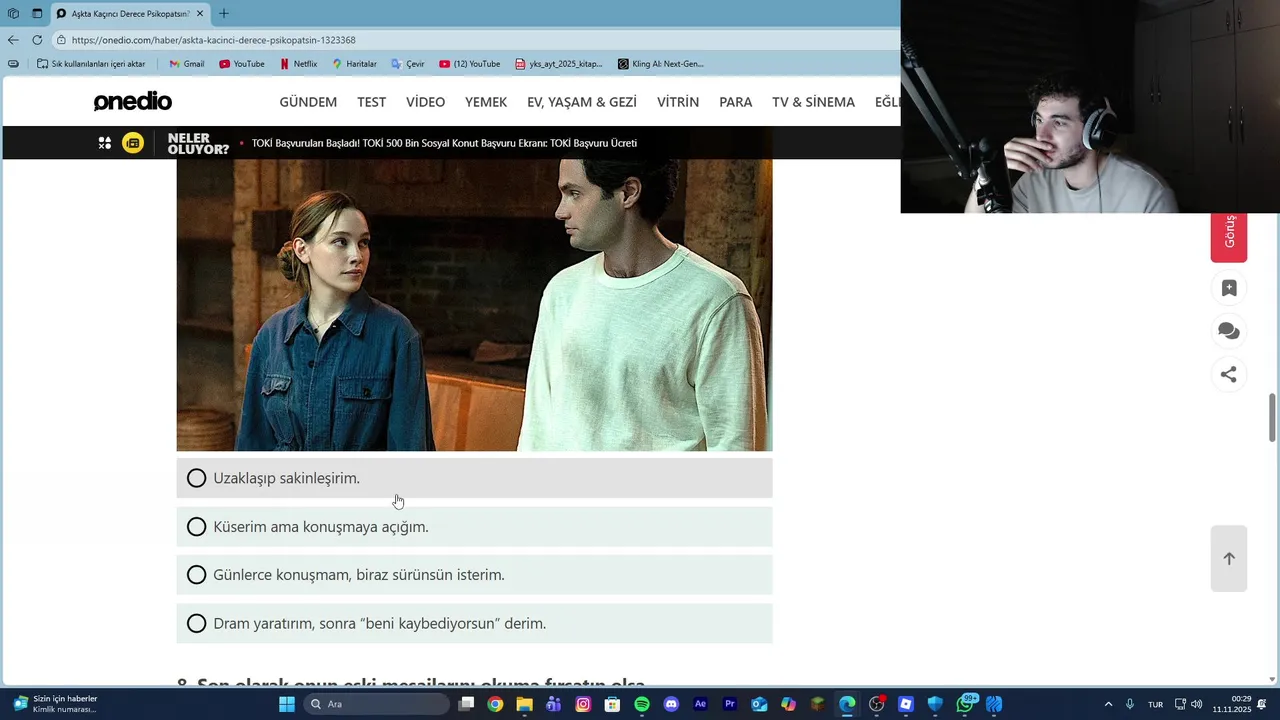Open the GÜNDEM menu item

coord(308,102)
